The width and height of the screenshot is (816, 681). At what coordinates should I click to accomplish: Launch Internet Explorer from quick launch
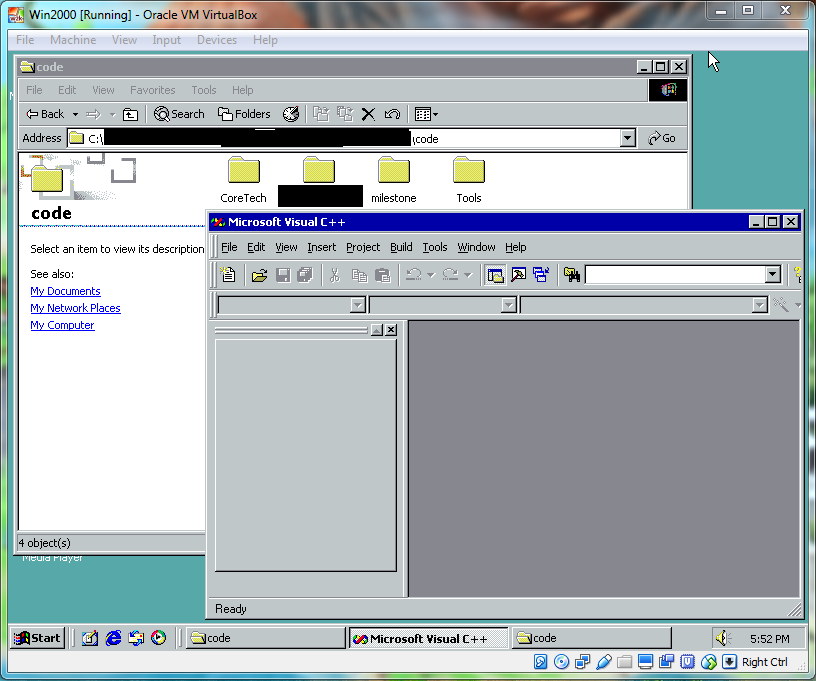[113, 638]
